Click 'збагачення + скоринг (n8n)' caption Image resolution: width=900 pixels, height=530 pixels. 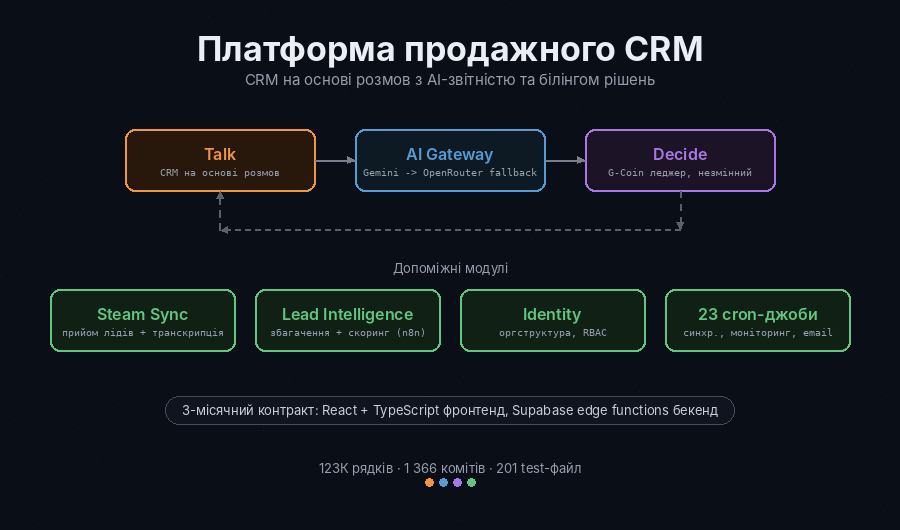(x=348, y=333)
